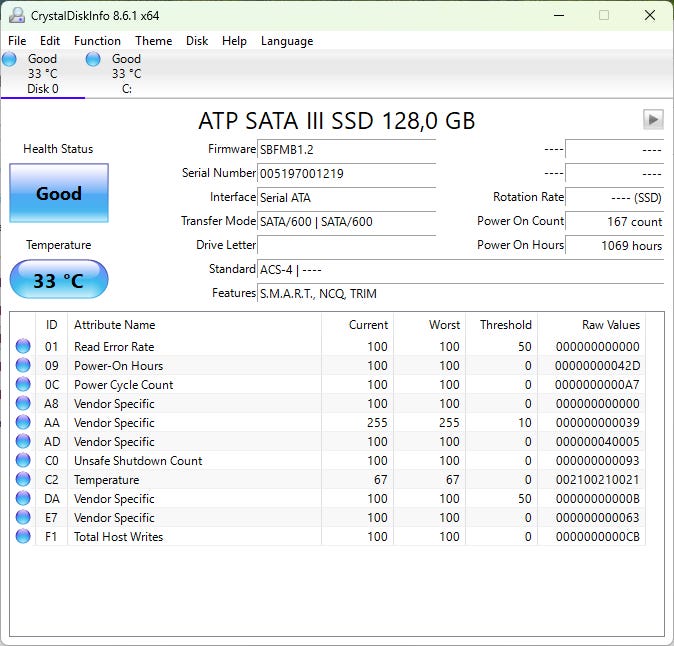Viewport: 674px width, 646px height.
Task: Click the blue status orb for drive C:
Action: pyautogui.click(x=94, y=59)
